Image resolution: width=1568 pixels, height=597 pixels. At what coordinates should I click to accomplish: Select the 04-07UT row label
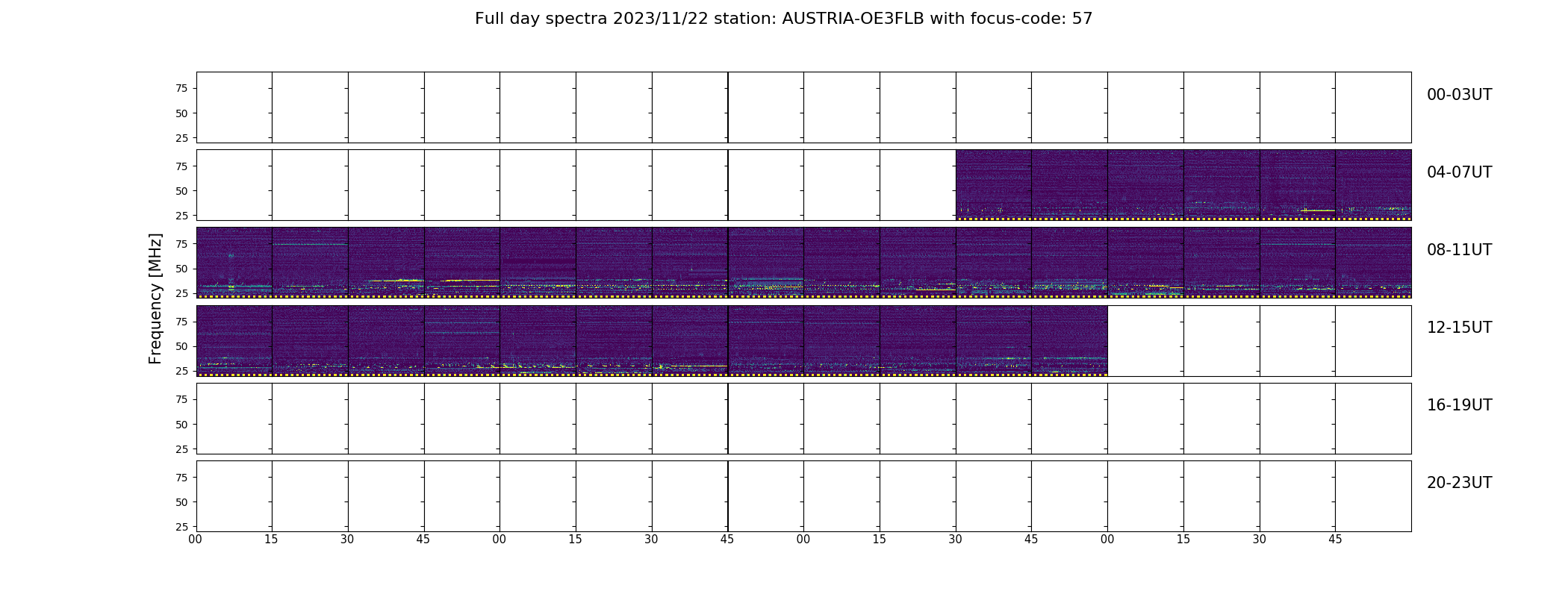click(x=1459, y=172)
